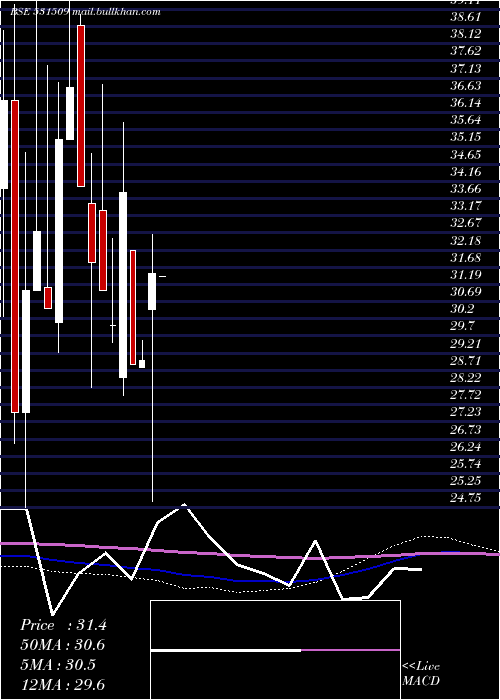Click the 34.65 price axis label

coord(466,154)
